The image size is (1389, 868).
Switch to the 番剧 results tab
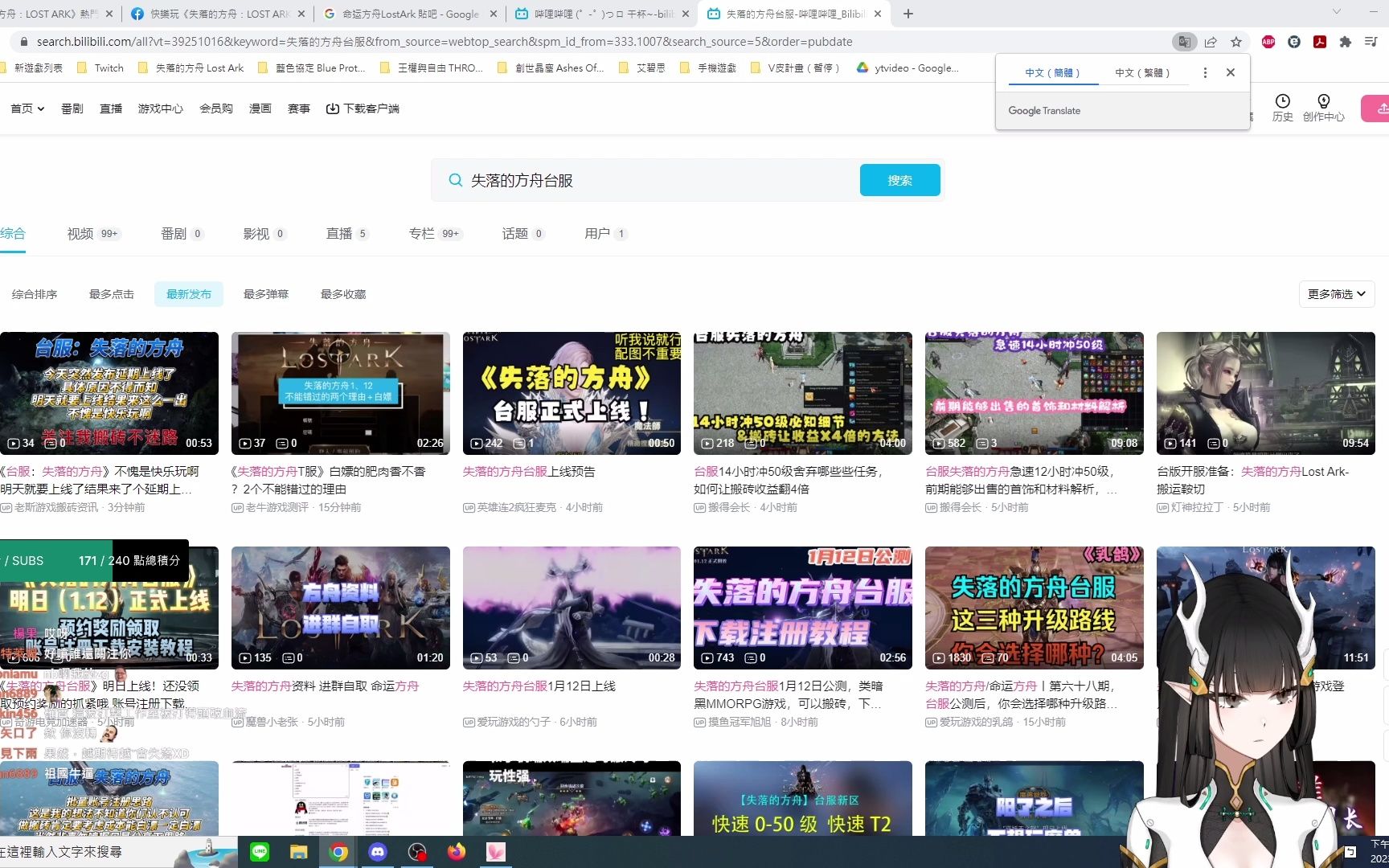click(182, 234)
